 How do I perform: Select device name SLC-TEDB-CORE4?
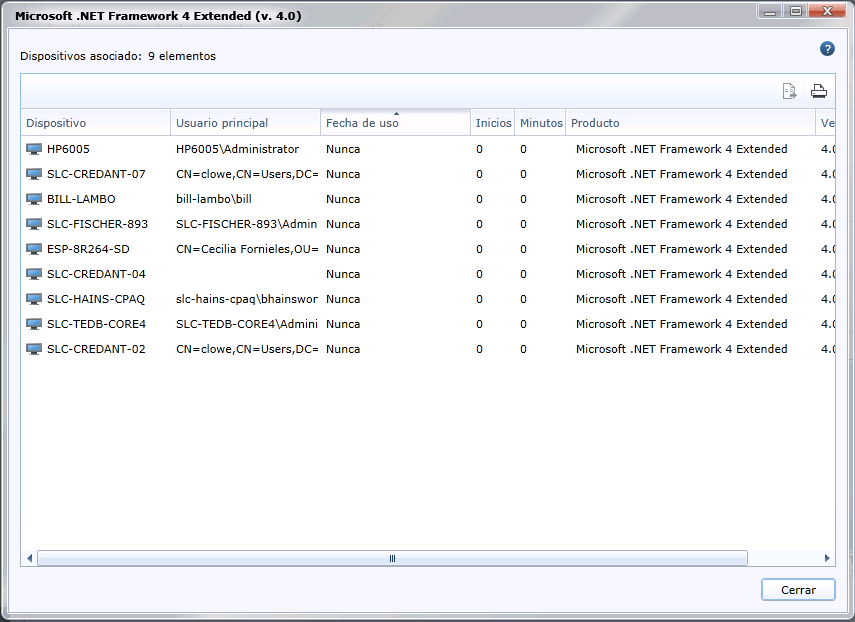(x=97, y=324)
